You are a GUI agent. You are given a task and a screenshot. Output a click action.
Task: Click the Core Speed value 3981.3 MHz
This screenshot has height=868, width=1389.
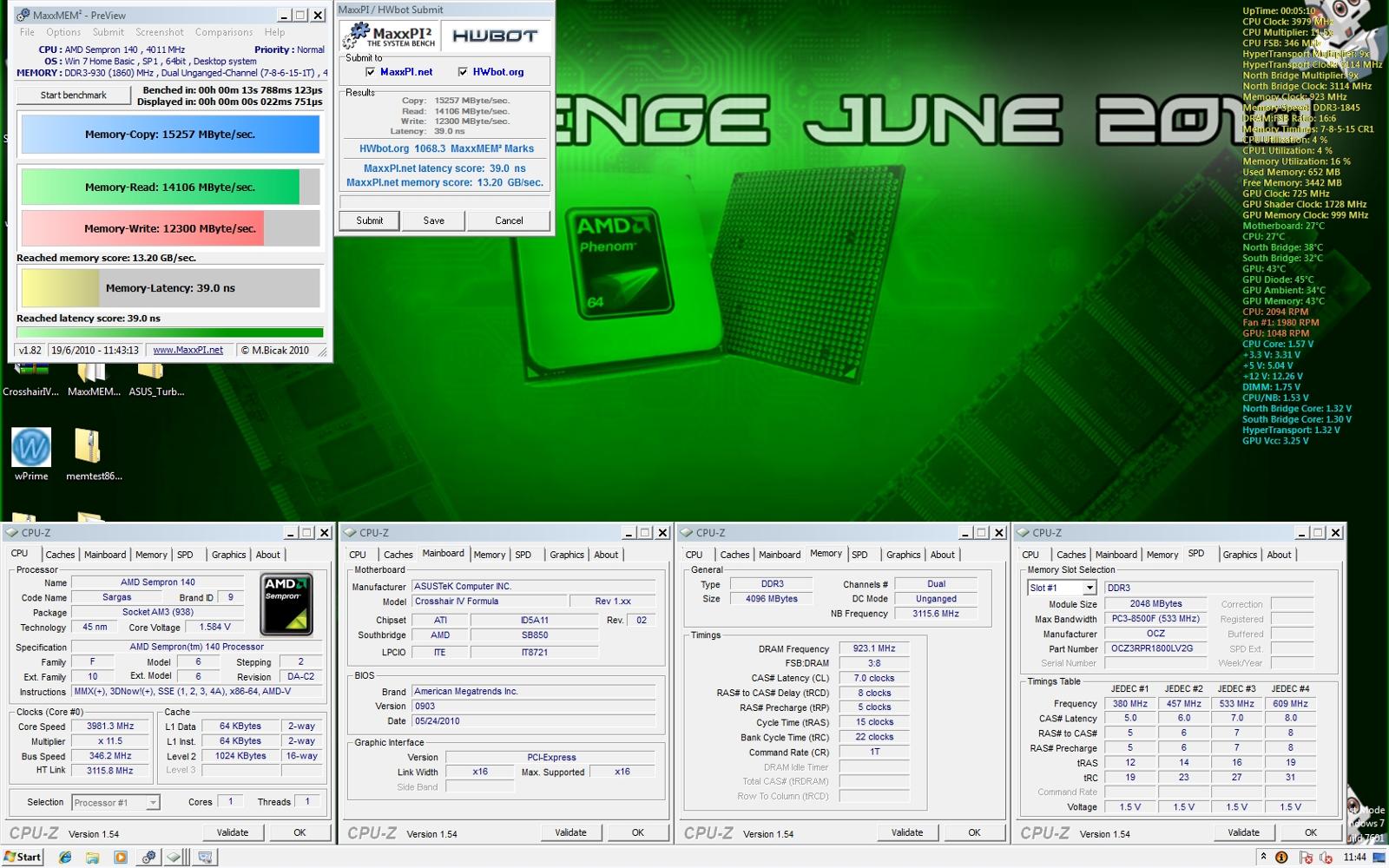[x=111, y=727]
